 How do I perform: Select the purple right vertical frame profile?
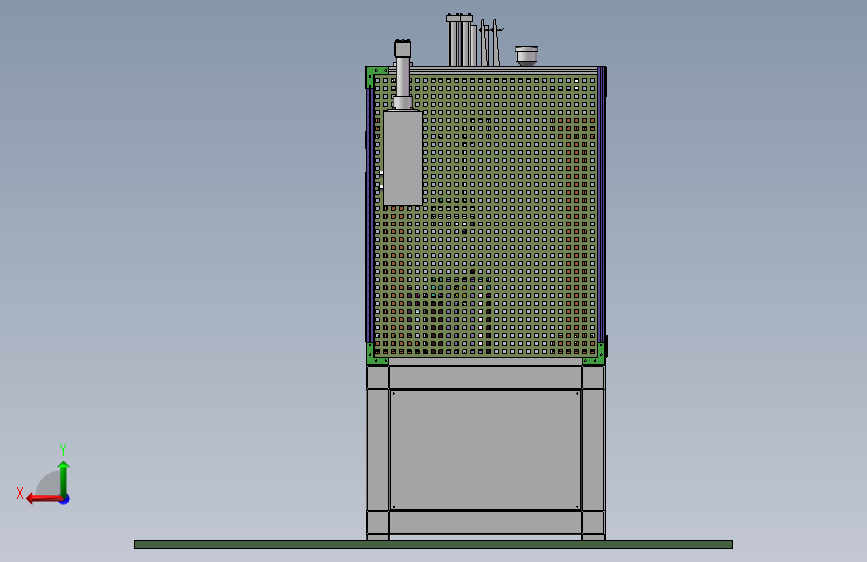point(602,205)
